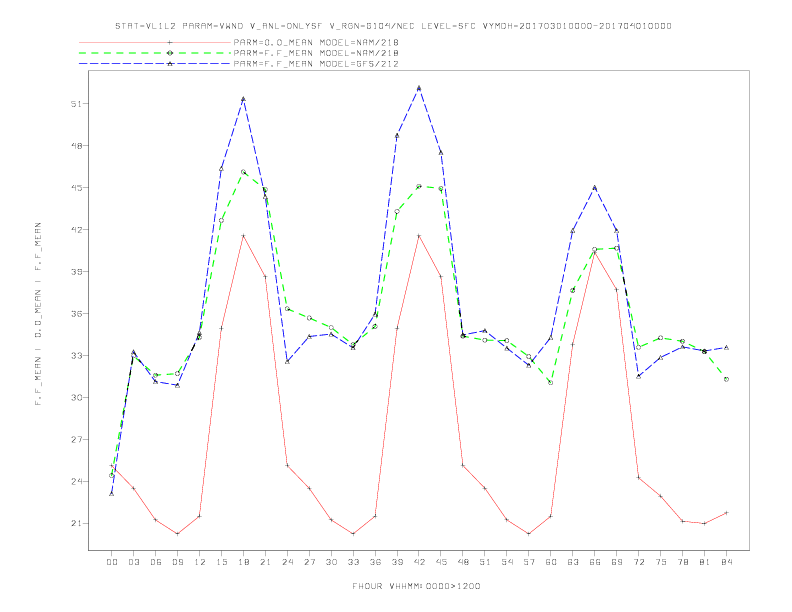Screen dimensions: 792x612
Task: Click x-axis tick label 51
Action: click(x=485, y=562)
